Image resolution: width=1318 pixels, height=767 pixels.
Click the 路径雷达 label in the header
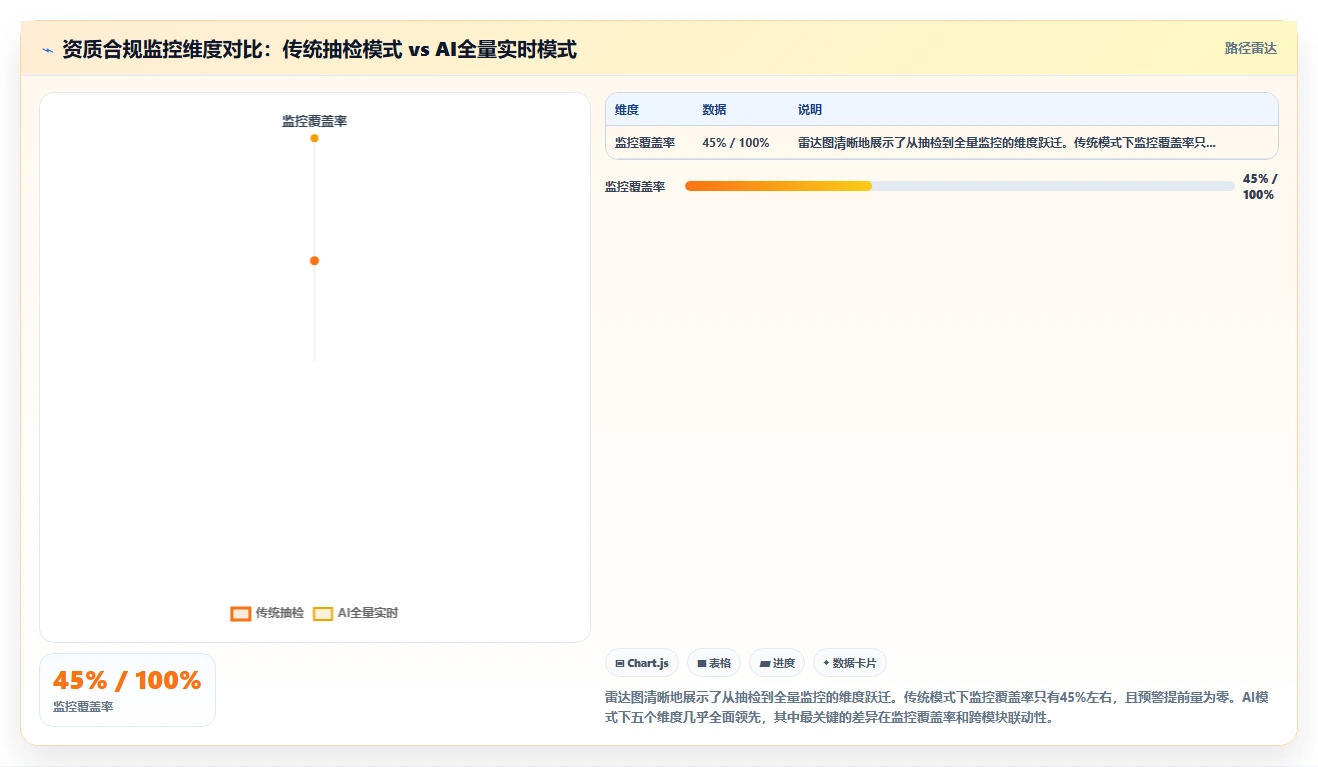(1251, 48)
